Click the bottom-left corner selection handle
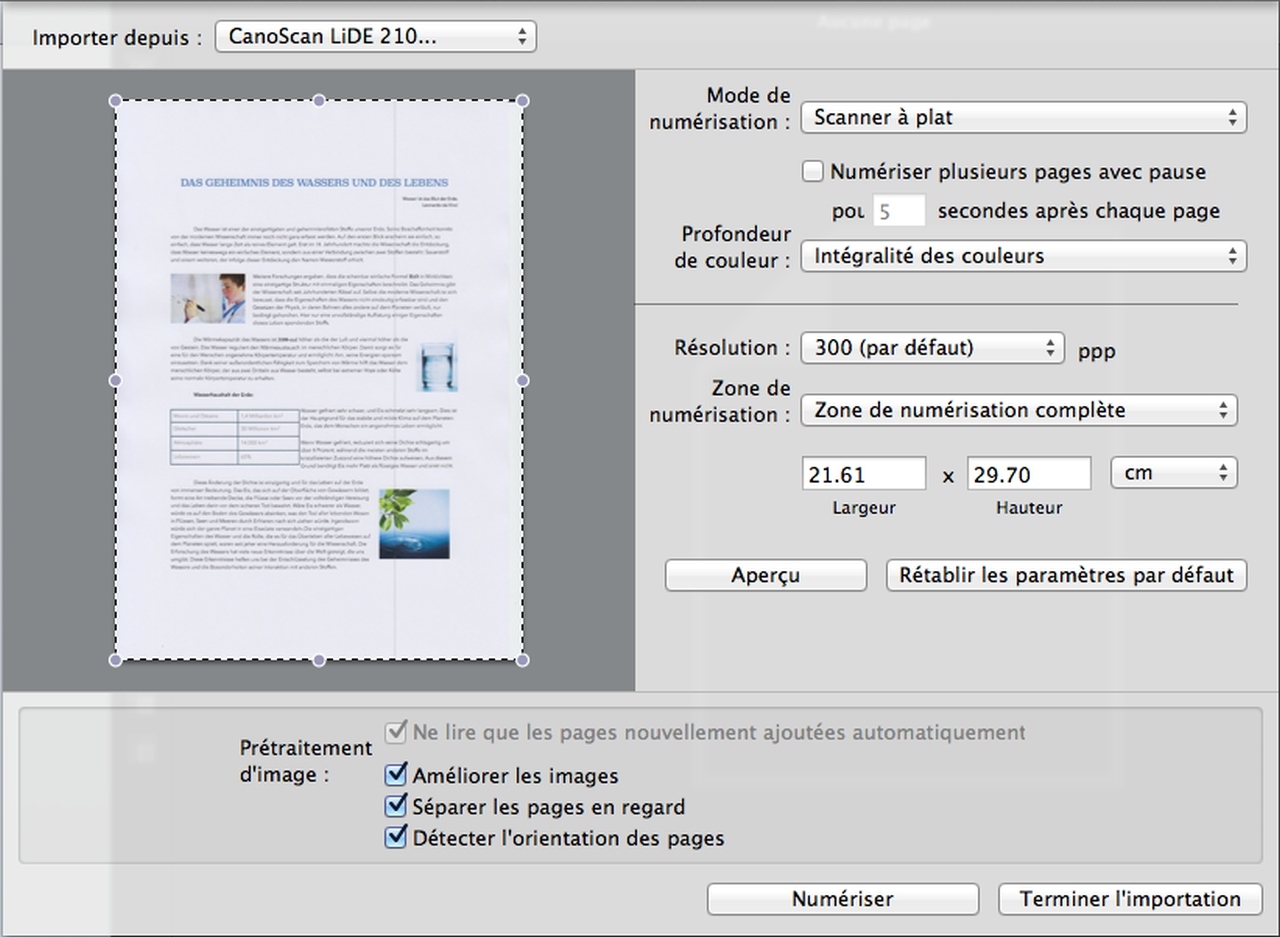Screen dimensions: 1280x937 click(115, 659)
